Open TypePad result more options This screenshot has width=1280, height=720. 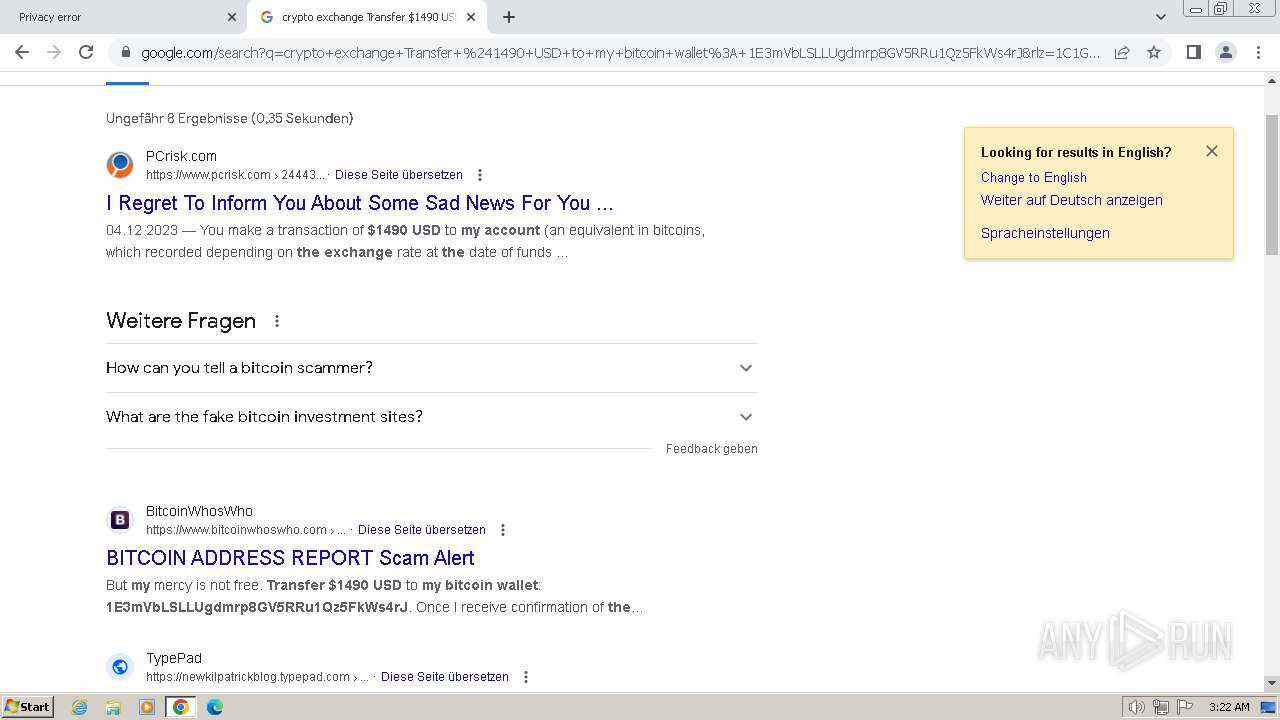pyautogui.click(x=526, y=677)
